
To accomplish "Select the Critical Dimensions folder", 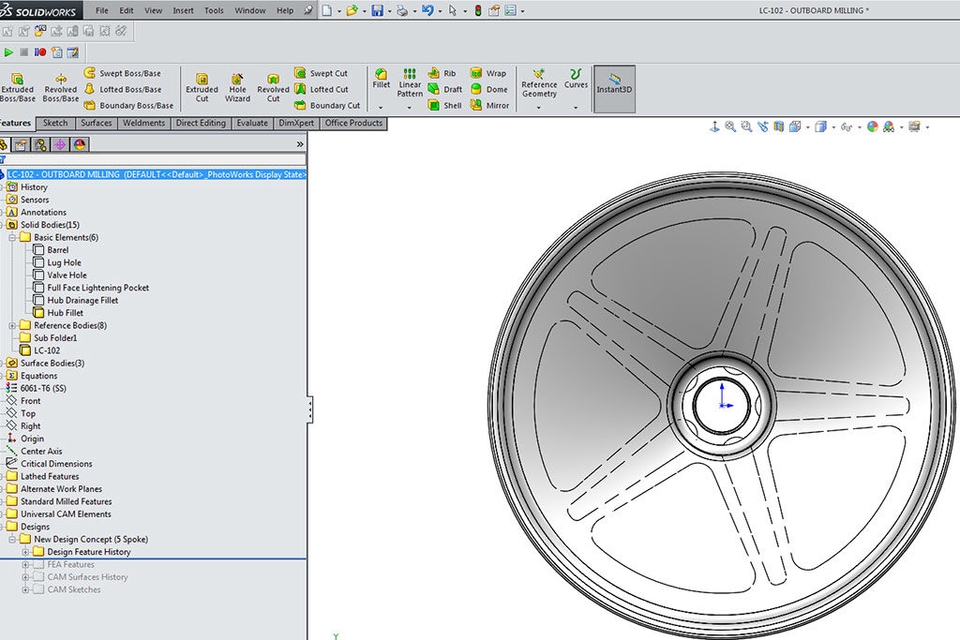I will pos(56,464).
